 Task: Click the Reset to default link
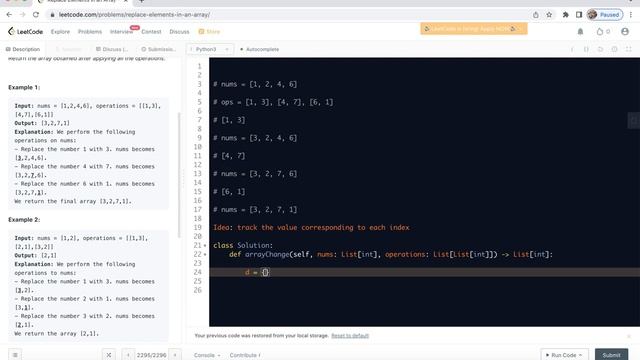click(350, 336)
